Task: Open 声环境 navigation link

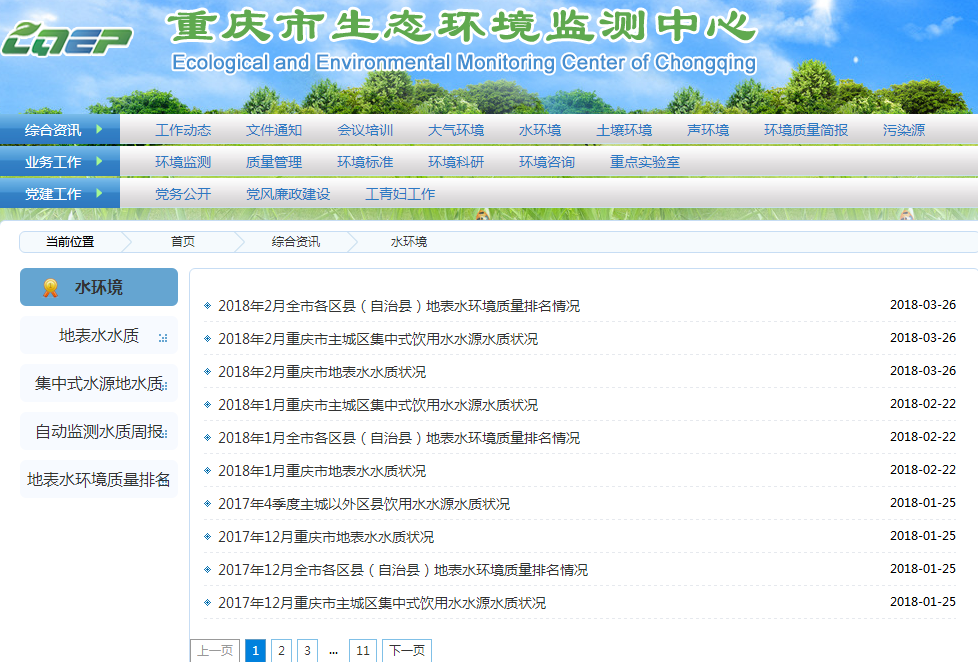Action: pyautogui.click(x=708, y=130)
